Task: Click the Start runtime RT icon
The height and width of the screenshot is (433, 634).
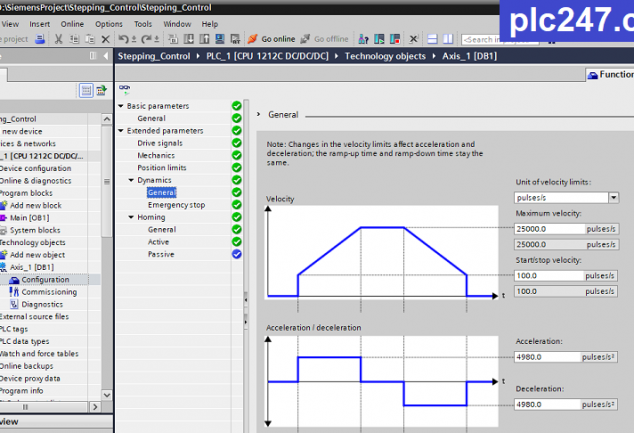Action: tap(235, 39)
